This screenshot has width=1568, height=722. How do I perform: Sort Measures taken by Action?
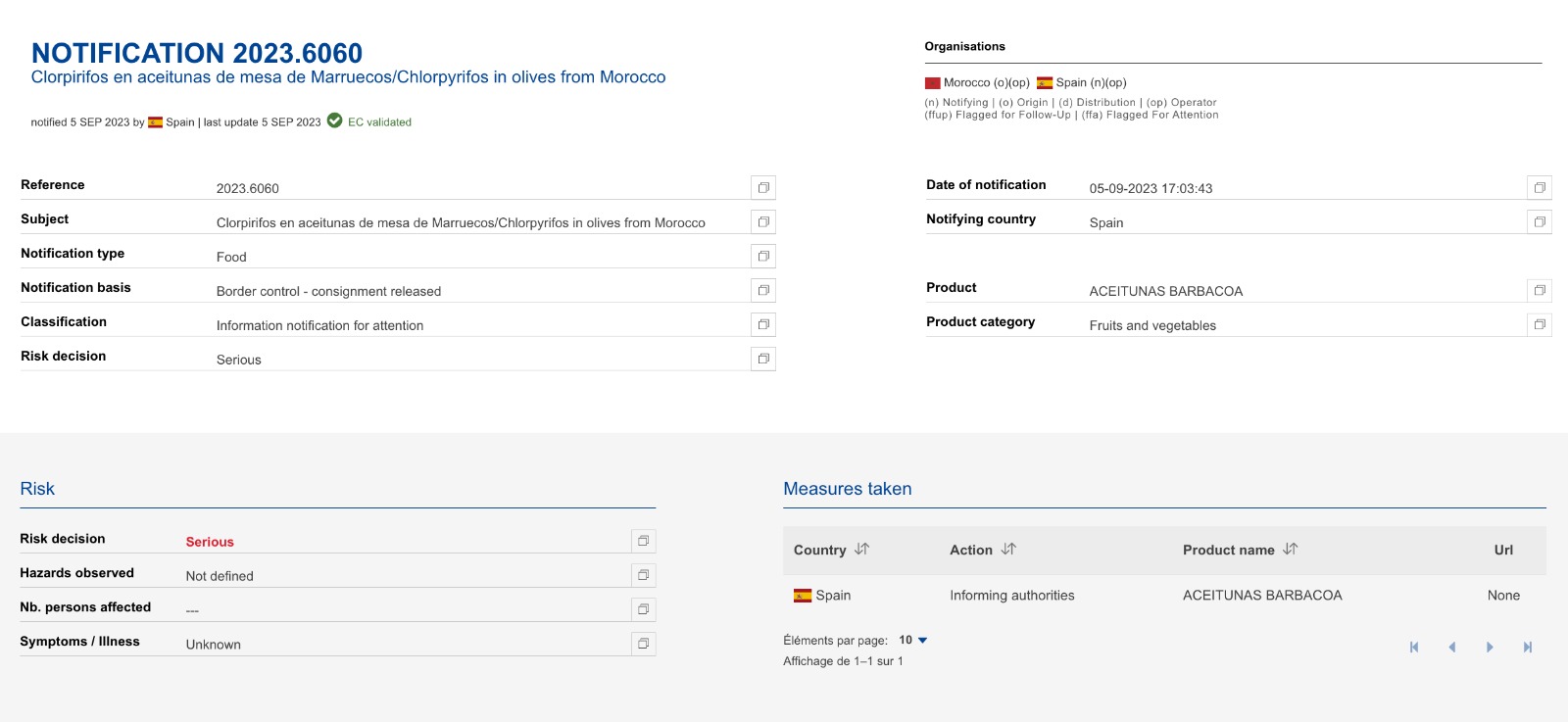pos(1008,550)
